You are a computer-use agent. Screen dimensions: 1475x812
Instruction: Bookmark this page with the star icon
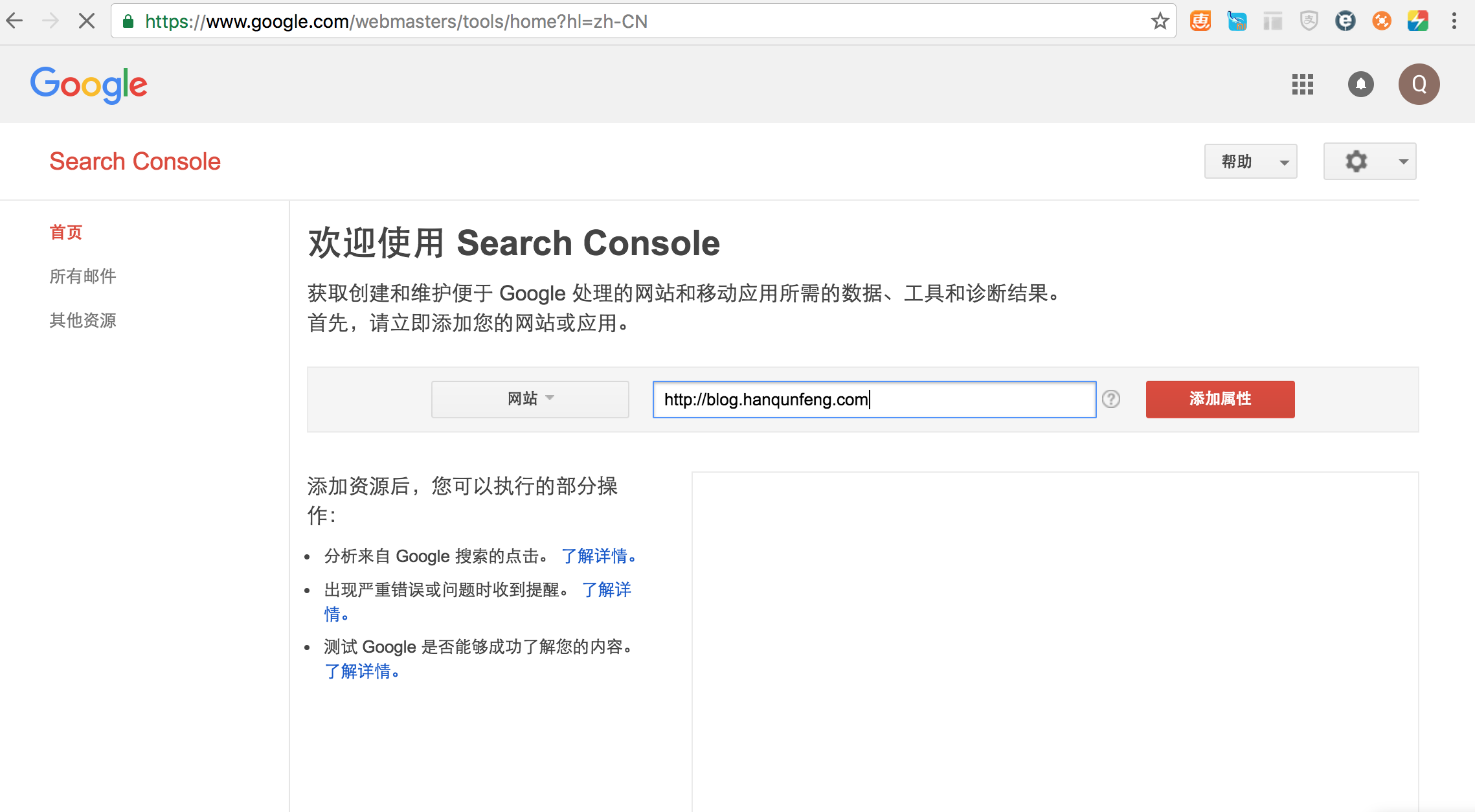1160,21
